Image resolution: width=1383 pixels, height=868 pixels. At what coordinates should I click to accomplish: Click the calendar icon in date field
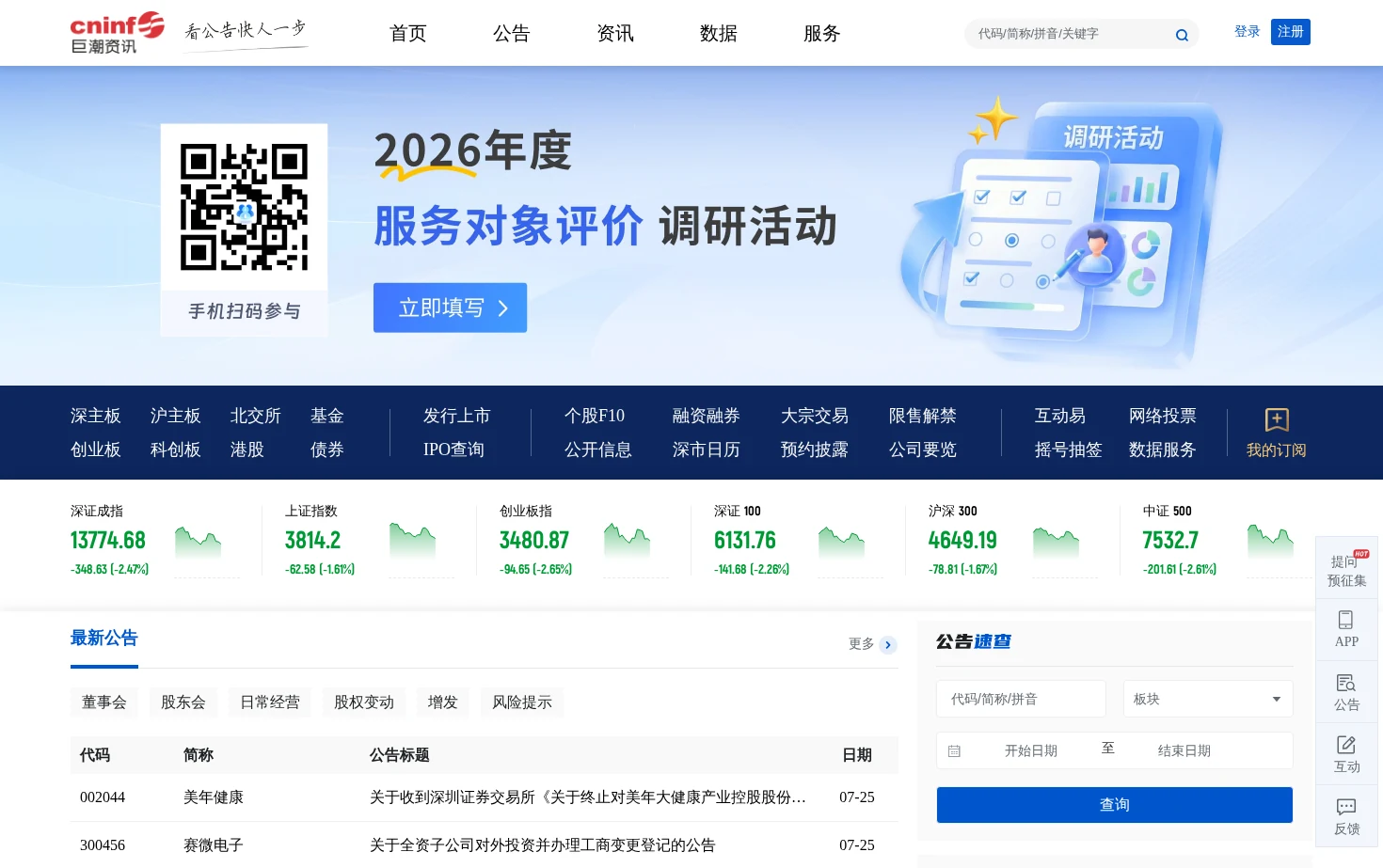click(954, 751)
